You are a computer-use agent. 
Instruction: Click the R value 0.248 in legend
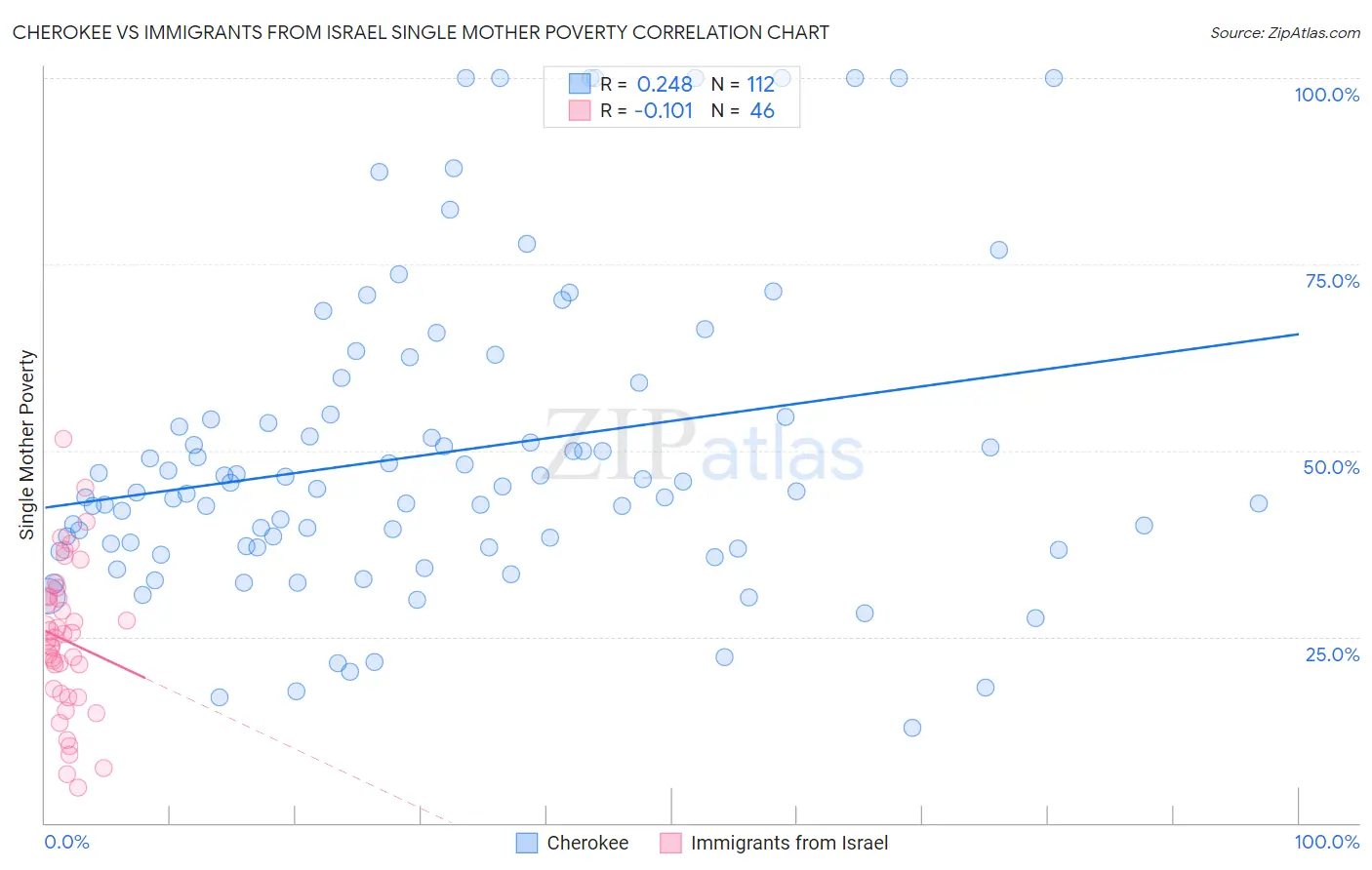coord(665,84)
